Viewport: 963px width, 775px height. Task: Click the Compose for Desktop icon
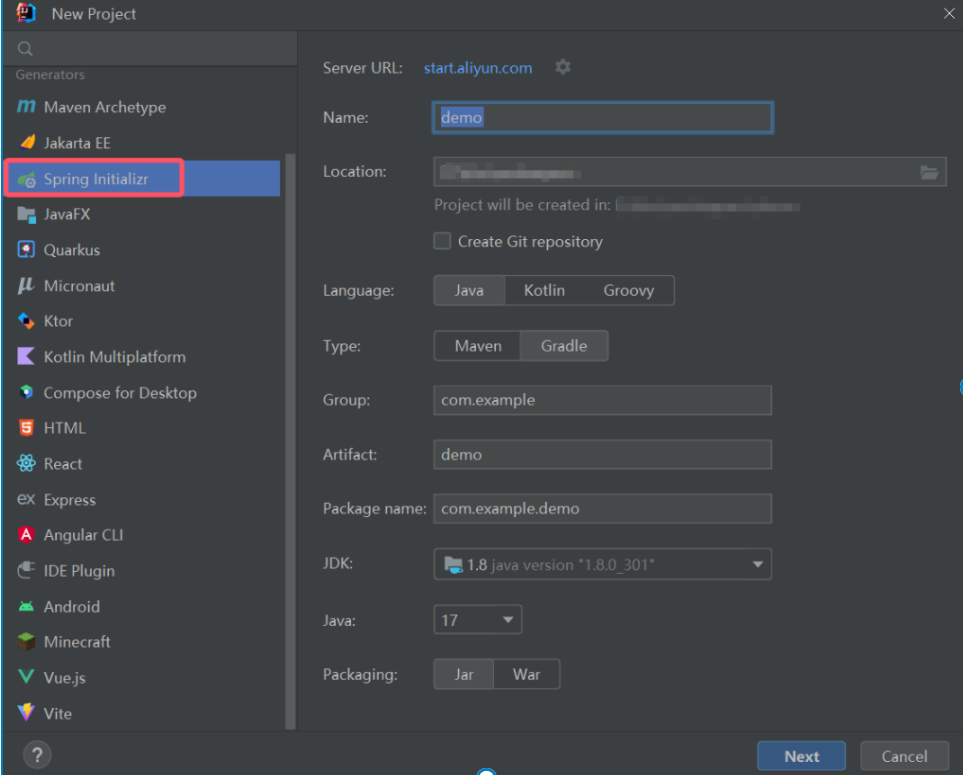pyautogui.click(x=26, y=392)
